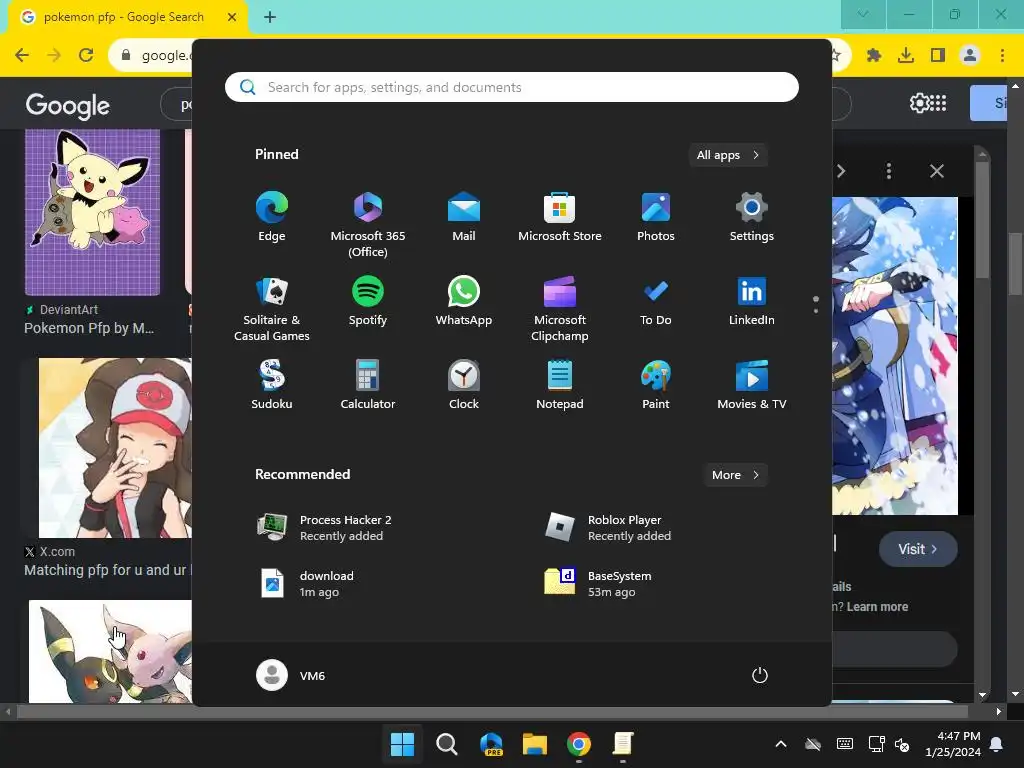
Task: Open the clock and date flyout
Action: coord(953,744)
